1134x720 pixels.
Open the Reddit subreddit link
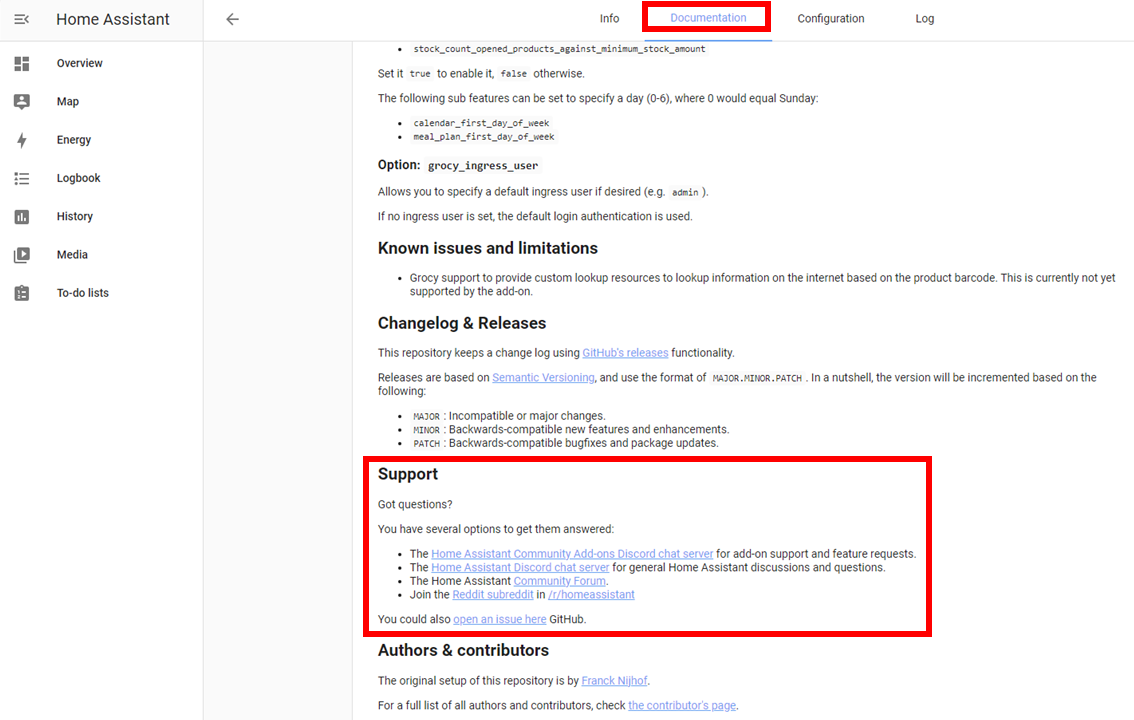tap(493, 595)
